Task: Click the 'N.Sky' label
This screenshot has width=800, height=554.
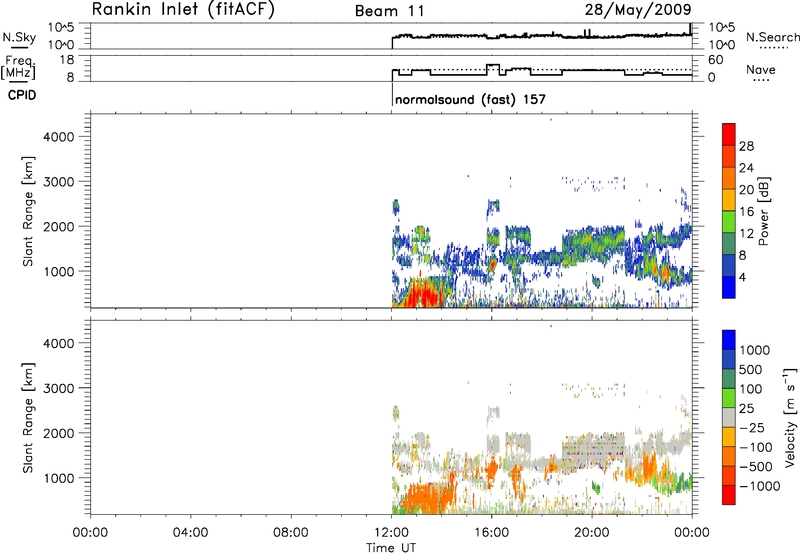Action: pos(19,37)
